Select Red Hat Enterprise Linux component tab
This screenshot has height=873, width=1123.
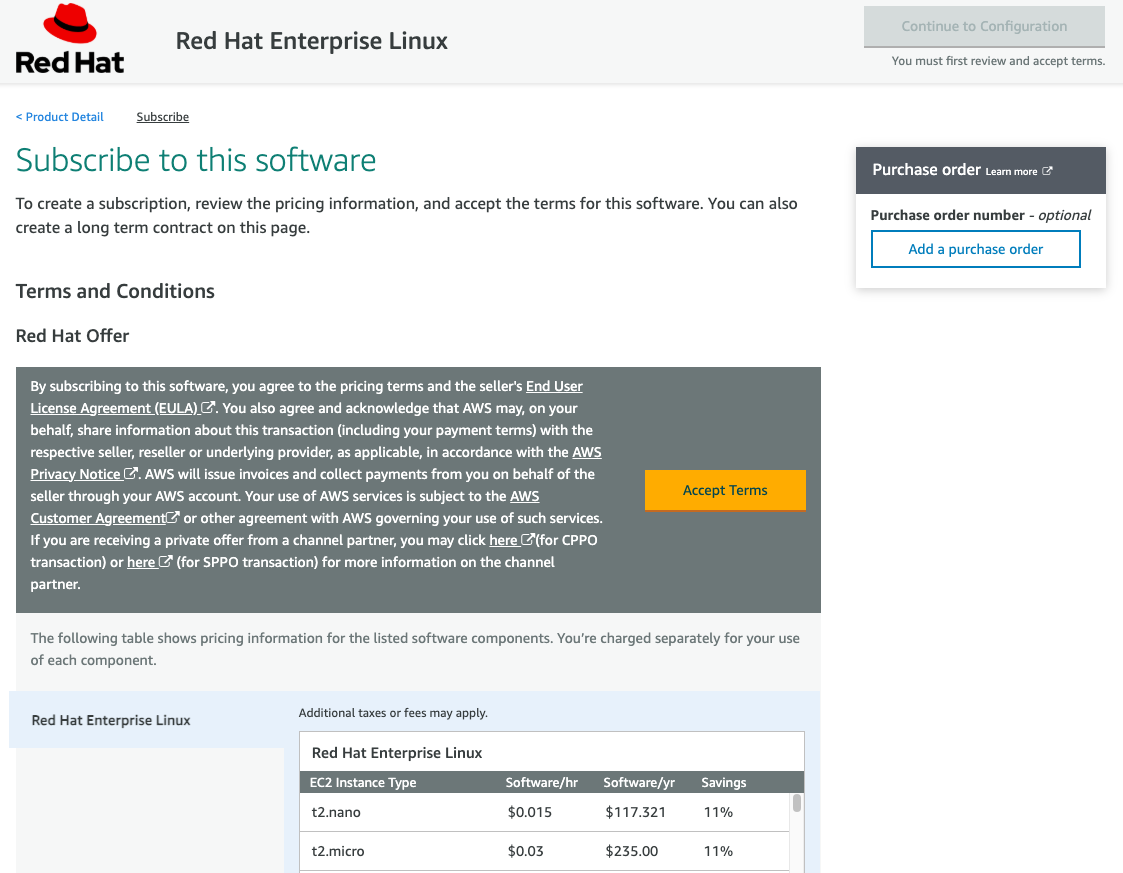pyautogui.click(x=146, y=720)
